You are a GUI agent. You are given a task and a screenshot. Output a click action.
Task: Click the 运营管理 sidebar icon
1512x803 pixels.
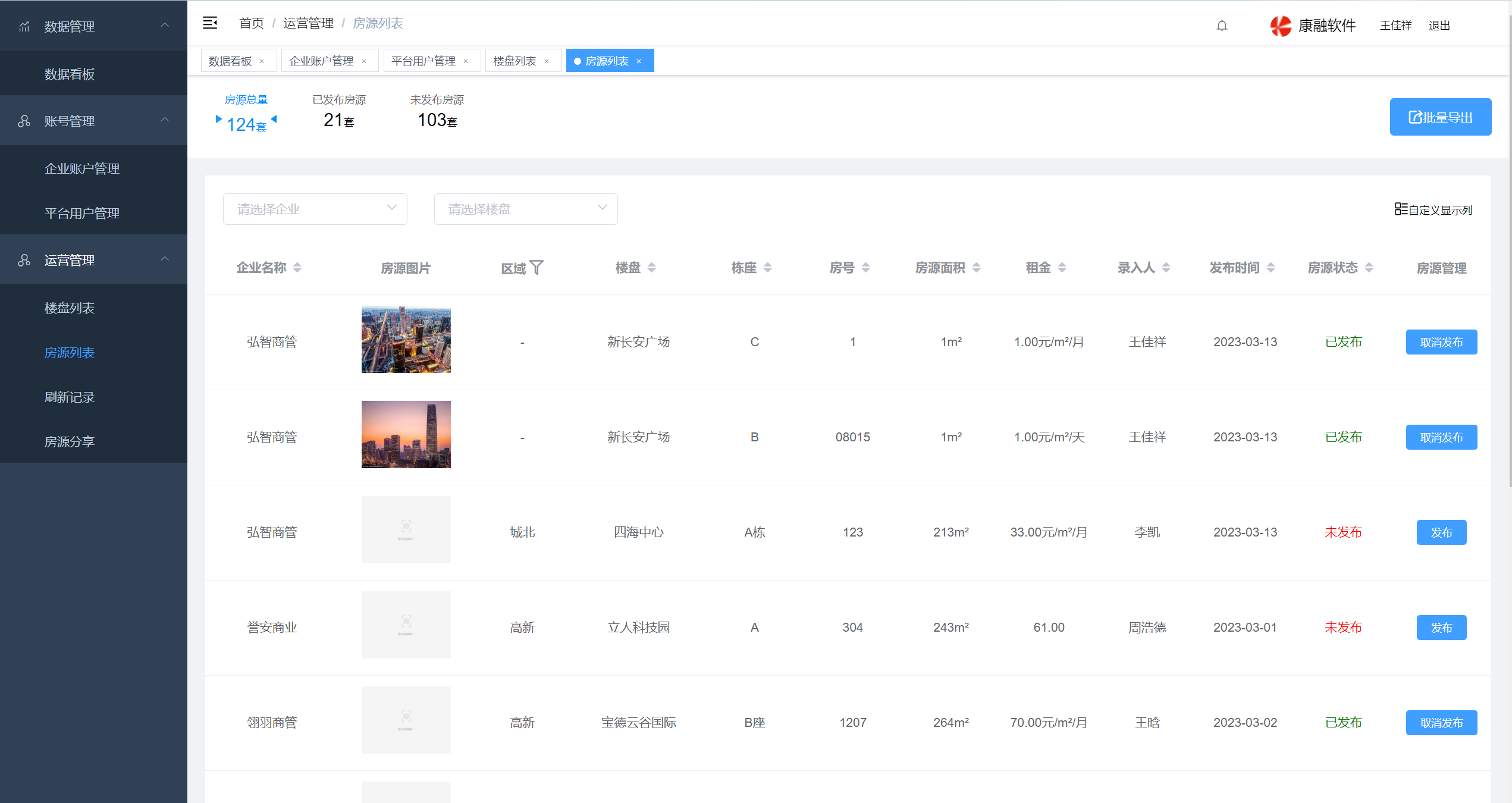[24, 261]
